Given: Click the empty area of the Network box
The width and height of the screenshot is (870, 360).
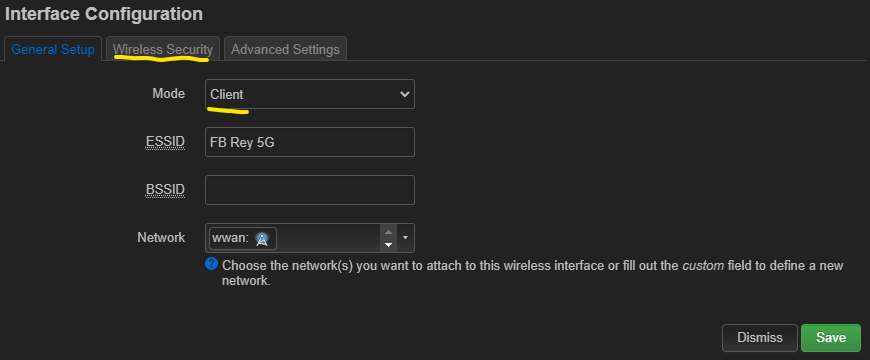Looking at the screenshot, I should coord(327,239).
